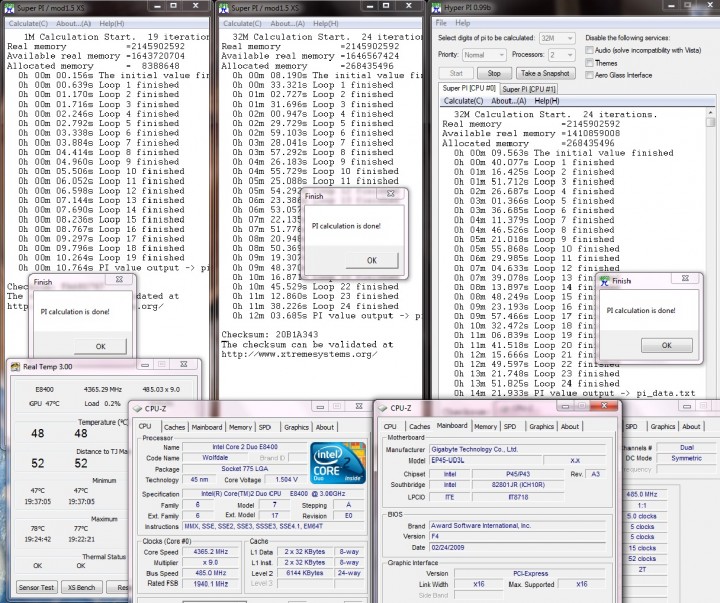Select the Super PI [CPU #0] tab
Image resolution: width=720 pixels, height=603 pixels.
(x=469, y=88)
